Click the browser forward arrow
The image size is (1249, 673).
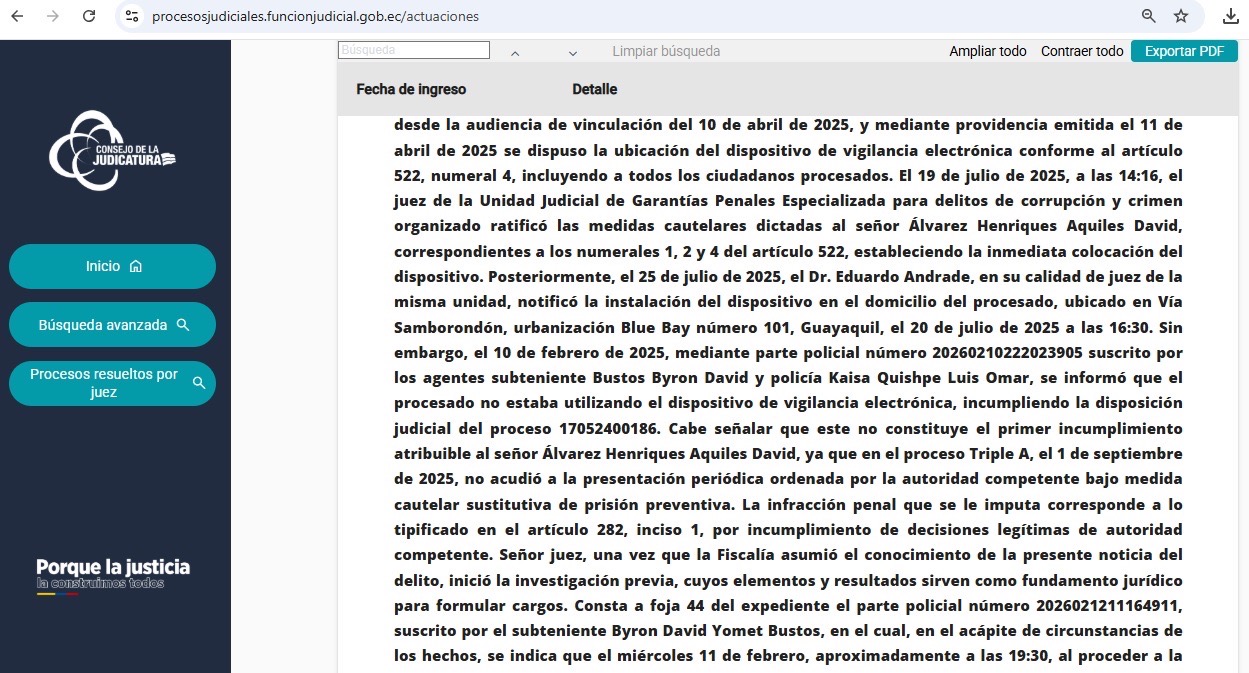pyautogui.click(x=53, y=16)
